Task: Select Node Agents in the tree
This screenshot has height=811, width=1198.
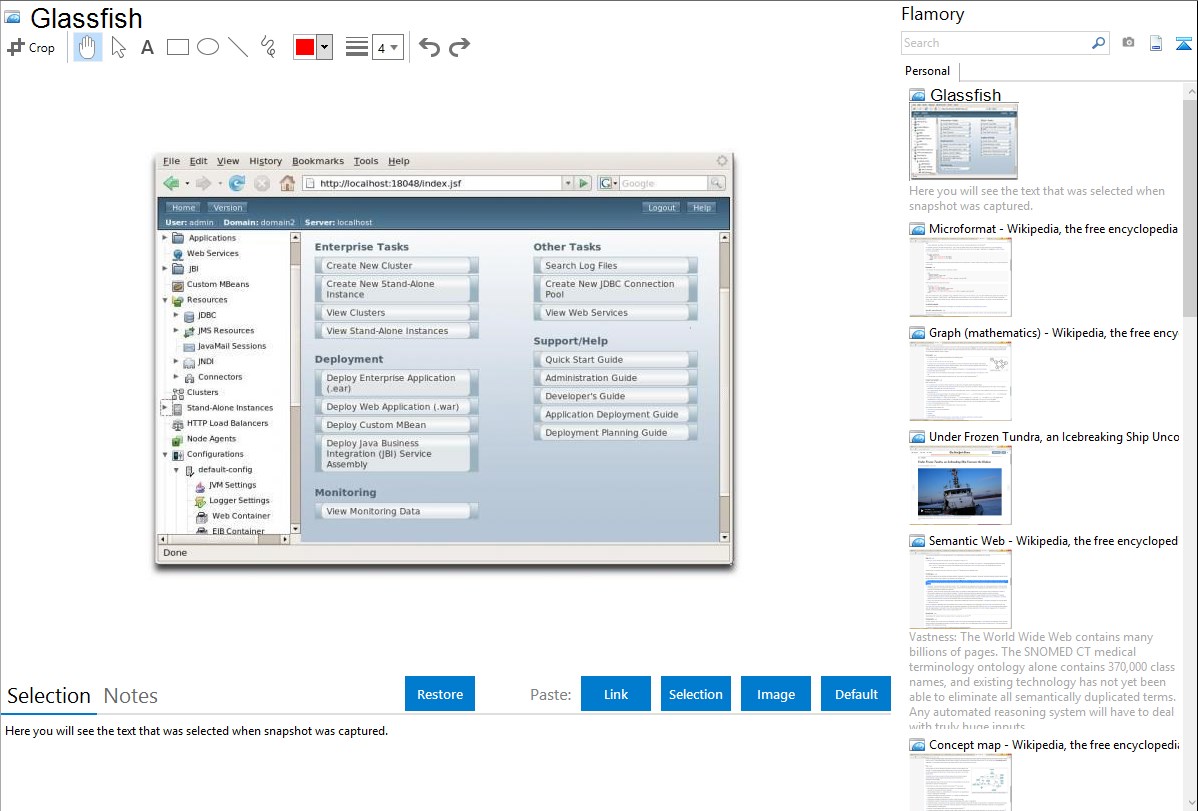Action: click(211, 439)
